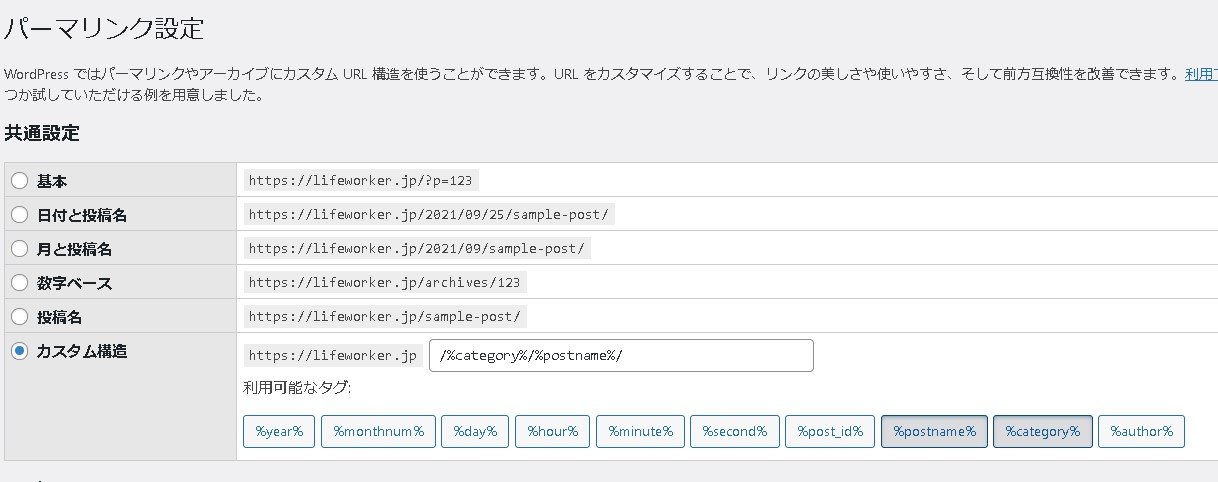The width and height of the screenshot is (1218, 482).
Task: Choose the 日付と投稿名 permalink option
Action: point(19,215)
